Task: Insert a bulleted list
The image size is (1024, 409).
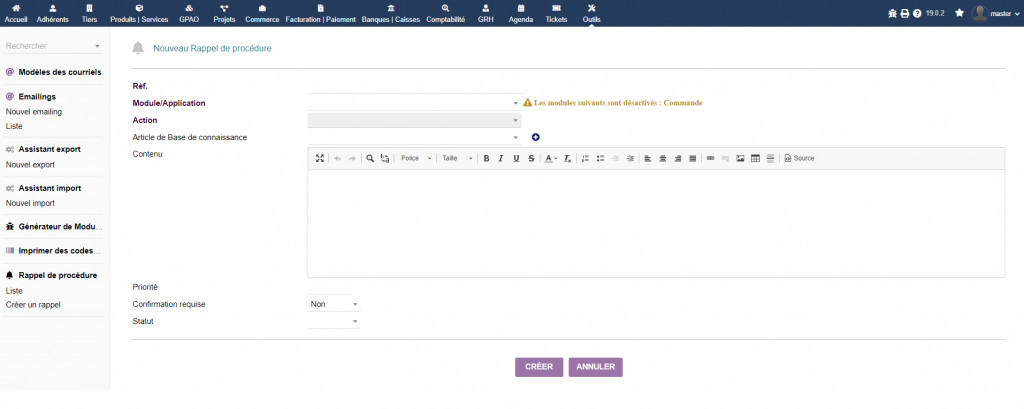Action: 600,158
